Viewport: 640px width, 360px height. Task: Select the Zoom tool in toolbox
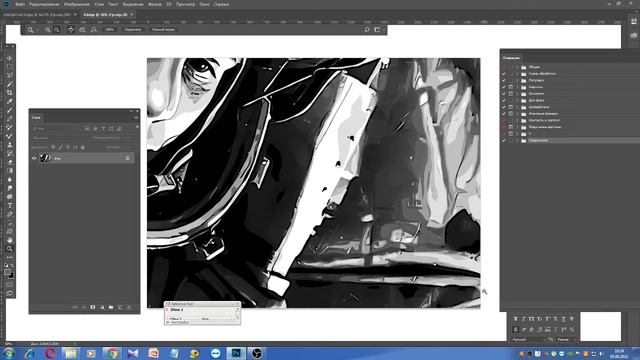(10, 249)
